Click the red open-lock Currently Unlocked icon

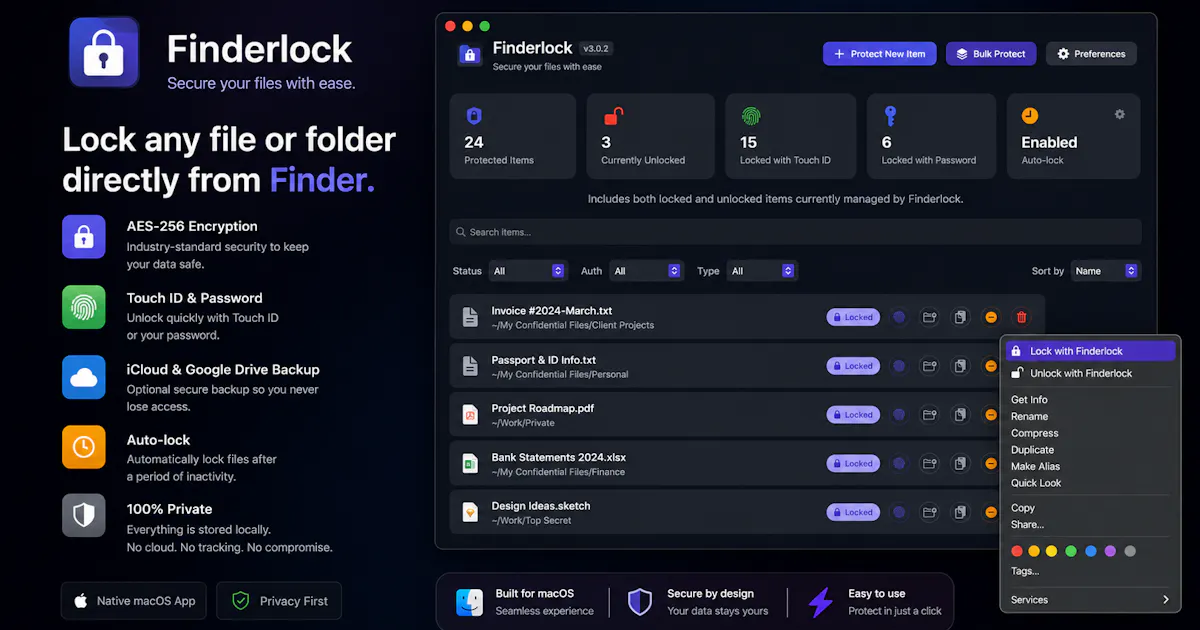pos(613,117)
